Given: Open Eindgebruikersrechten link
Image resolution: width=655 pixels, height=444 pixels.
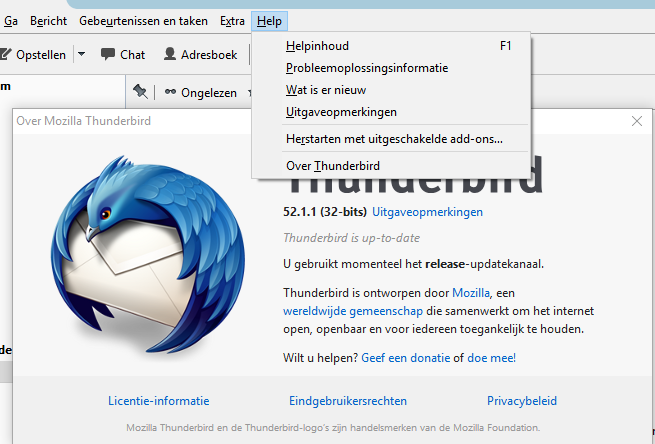Looking at the screenshot, I should tap(348, 401).
